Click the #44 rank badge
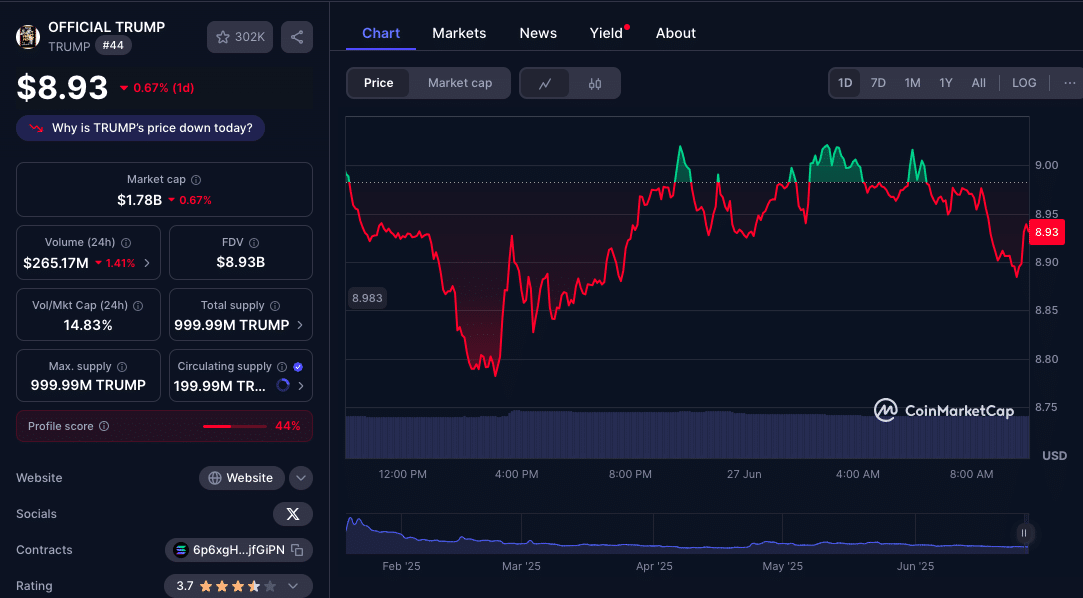Screen dimensions: 1083x598 click(113, 46)
